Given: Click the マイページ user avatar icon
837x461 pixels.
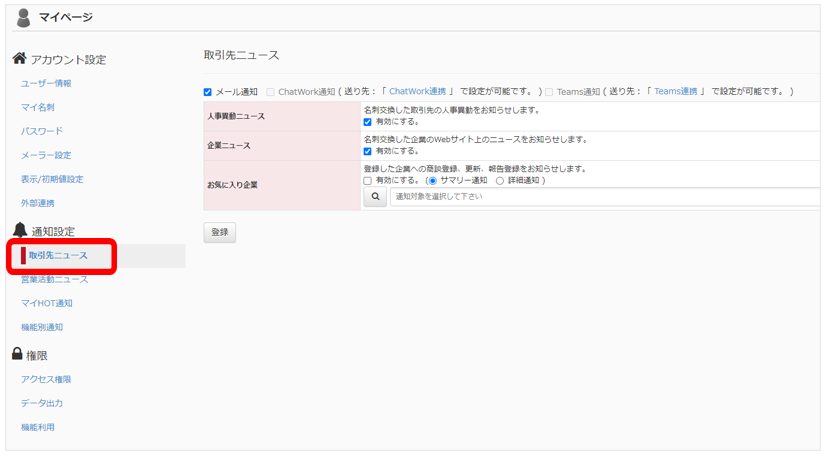Looking at the screenshot, I should pos(23,18).
